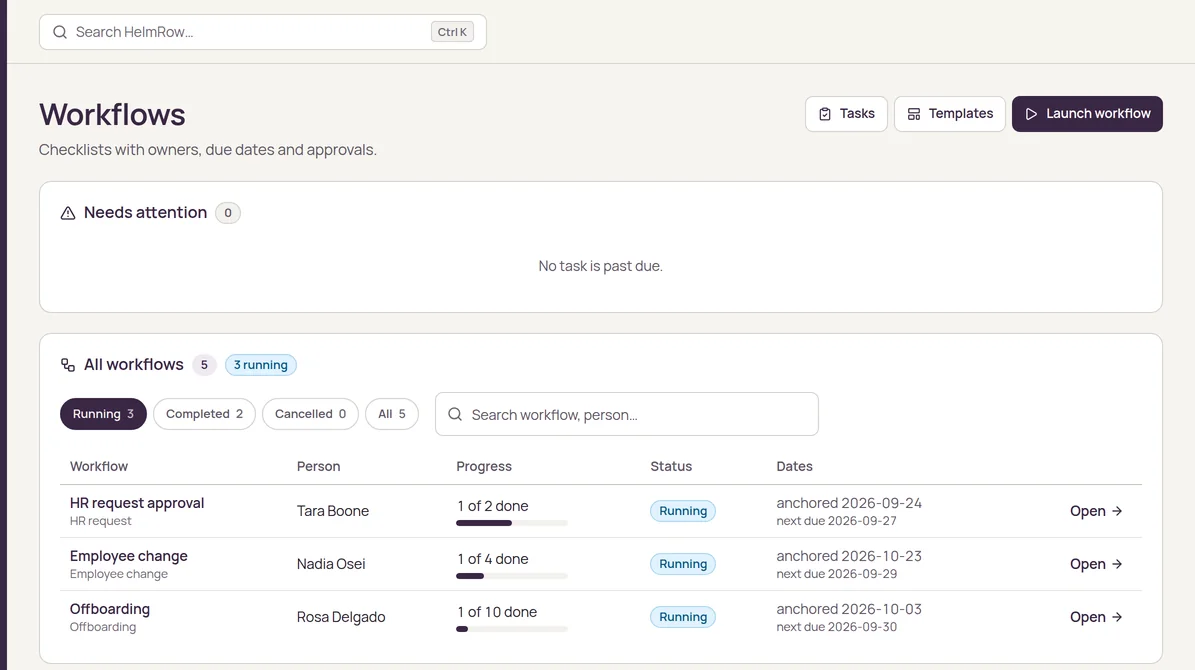Click Open link for Rosa Delgado's workflow
1195x670 pixels.
1096,617
